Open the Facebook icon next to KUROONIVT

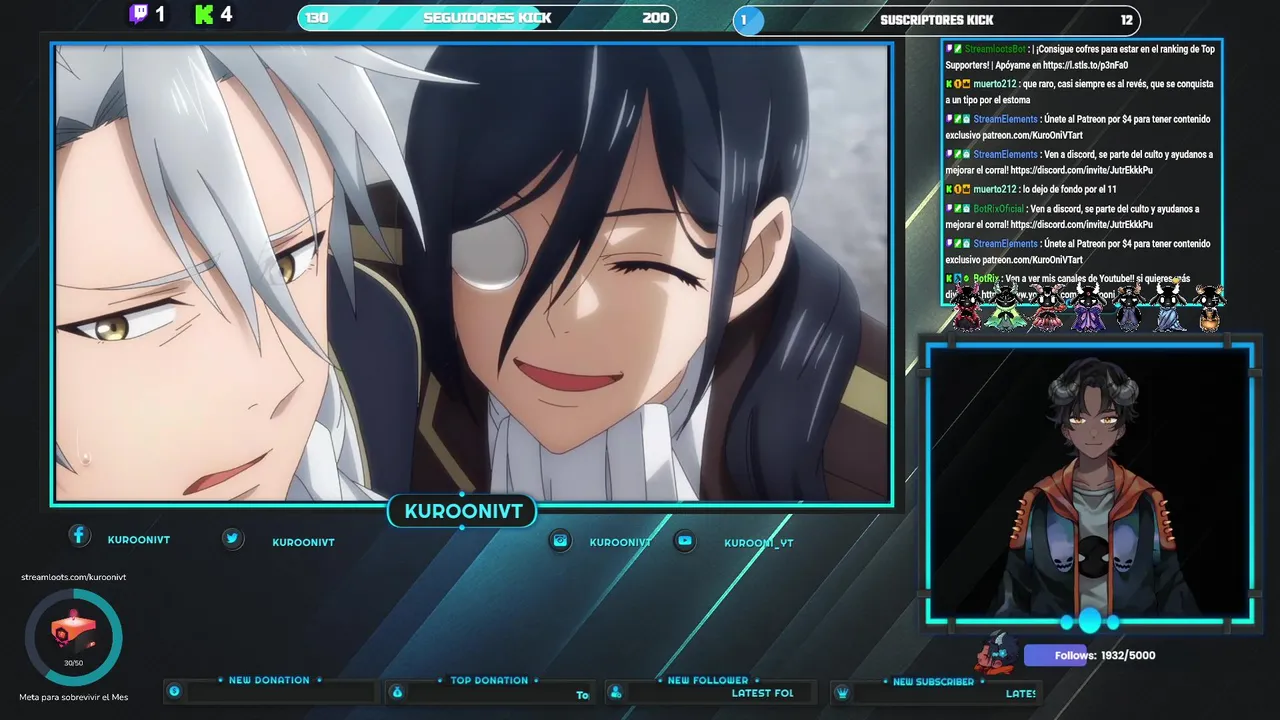click(x=79, y=536)
